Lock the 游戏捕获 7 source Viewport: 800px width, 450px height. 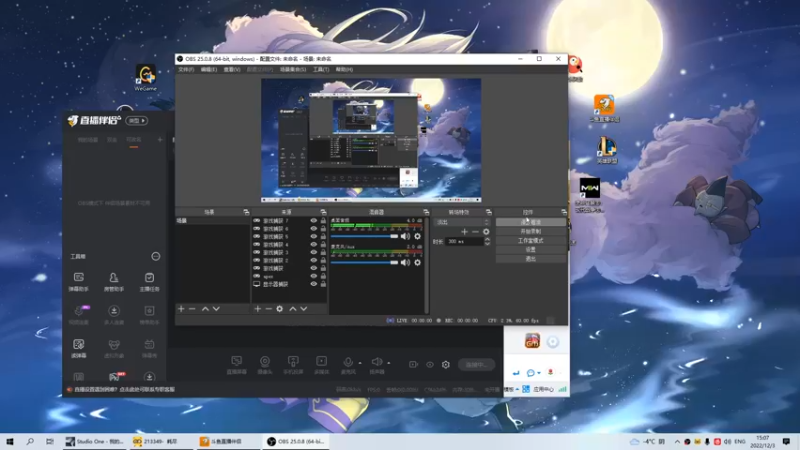[323, 221]
